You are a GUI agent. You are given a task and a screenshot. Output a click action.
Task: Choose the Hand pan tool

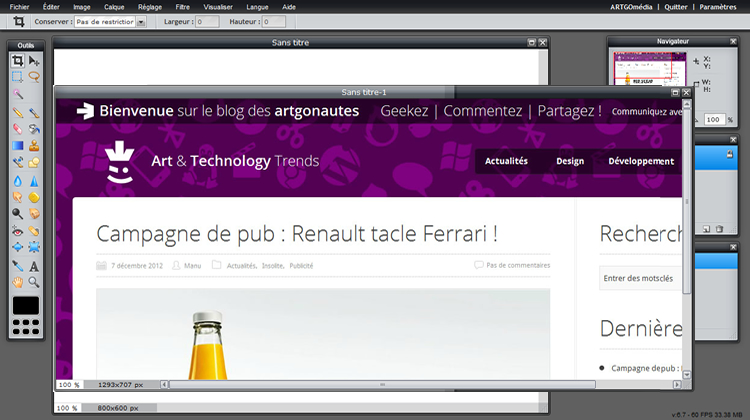18,282
